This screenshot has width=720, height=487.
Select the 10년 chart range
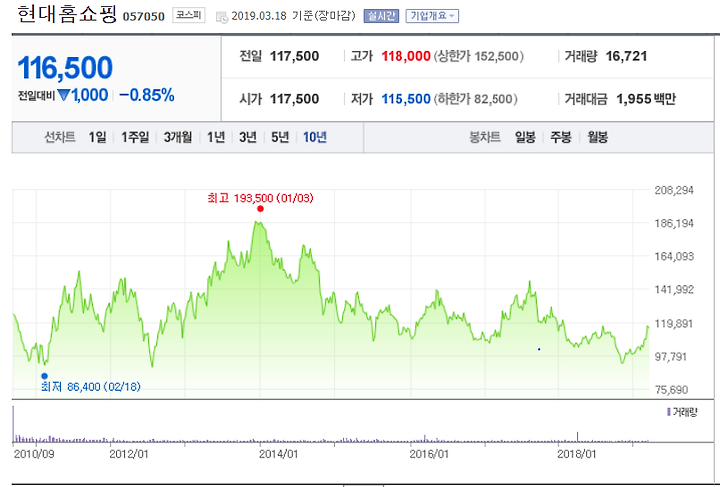(x=315, y=137)
